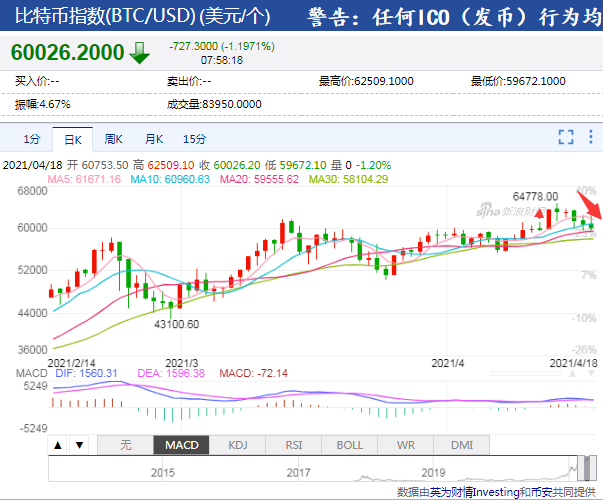Select the KDJ indicator
Image resolution: width=603 pixels, height=500 pixels.
coord(238,444)
